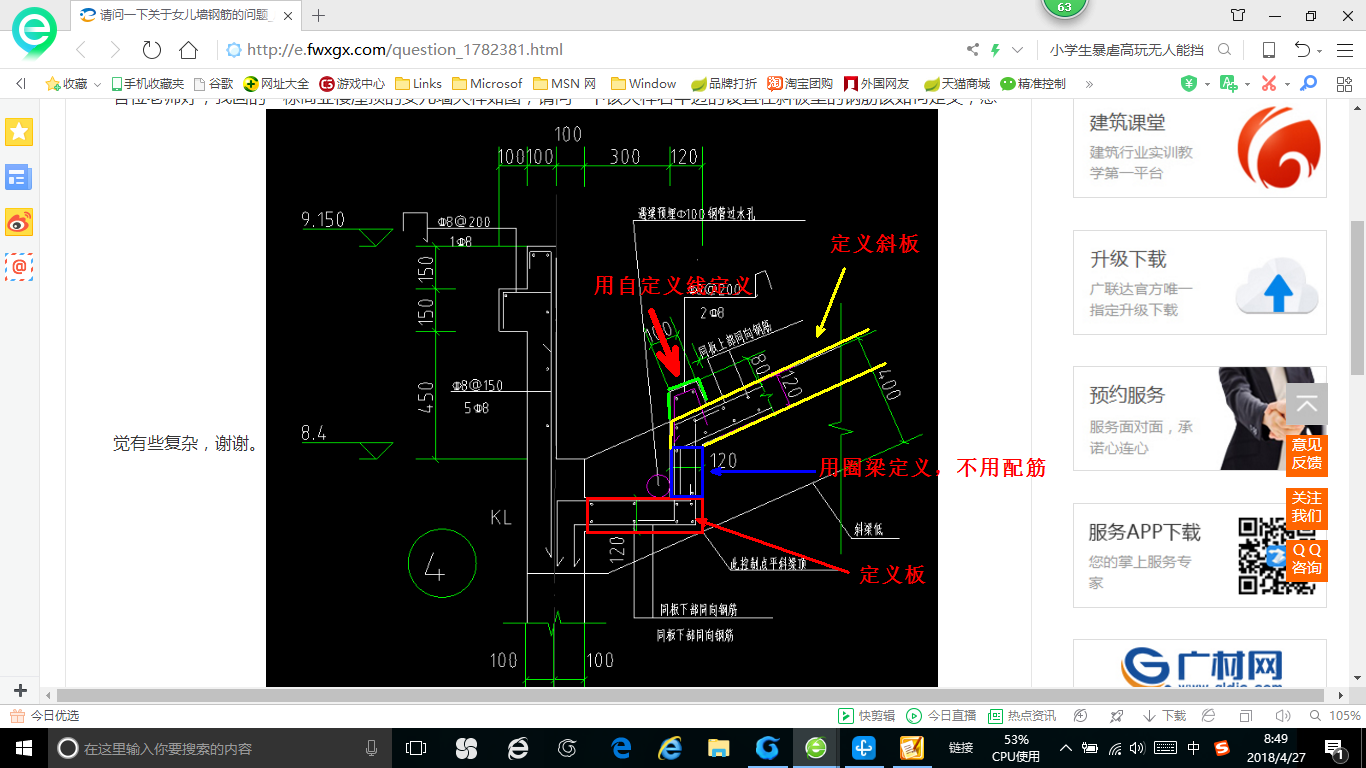Screen dimensions: 1366x768
Task: Click the scroll-to-top arrow button
Action: [x=1307, y=406]
